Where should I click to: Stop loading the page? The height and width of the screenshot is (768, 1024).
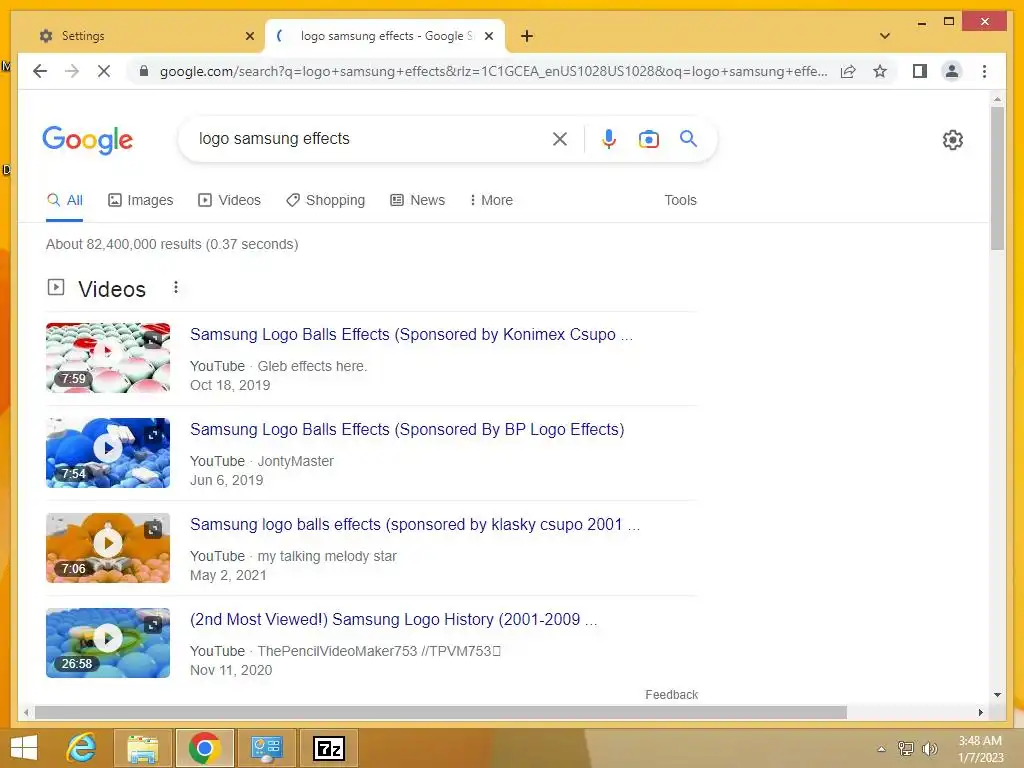[x=104, y=71]
